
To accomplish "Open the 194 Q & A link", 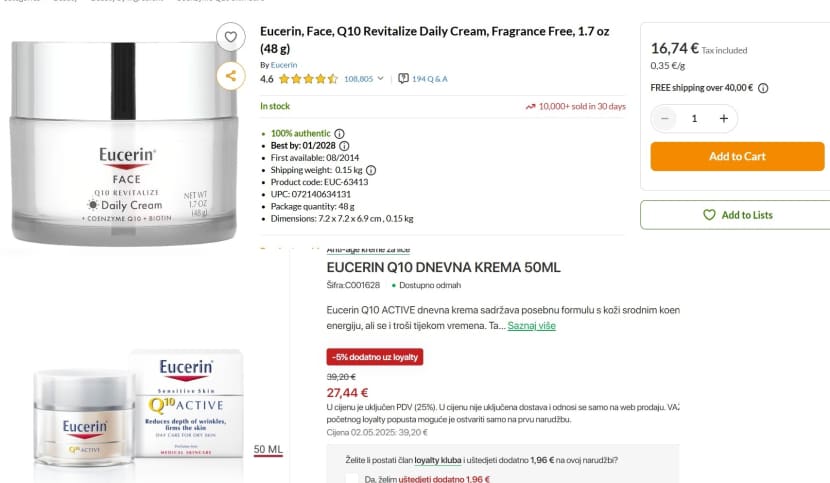I will pyautogui.click(x=430, y=79).
